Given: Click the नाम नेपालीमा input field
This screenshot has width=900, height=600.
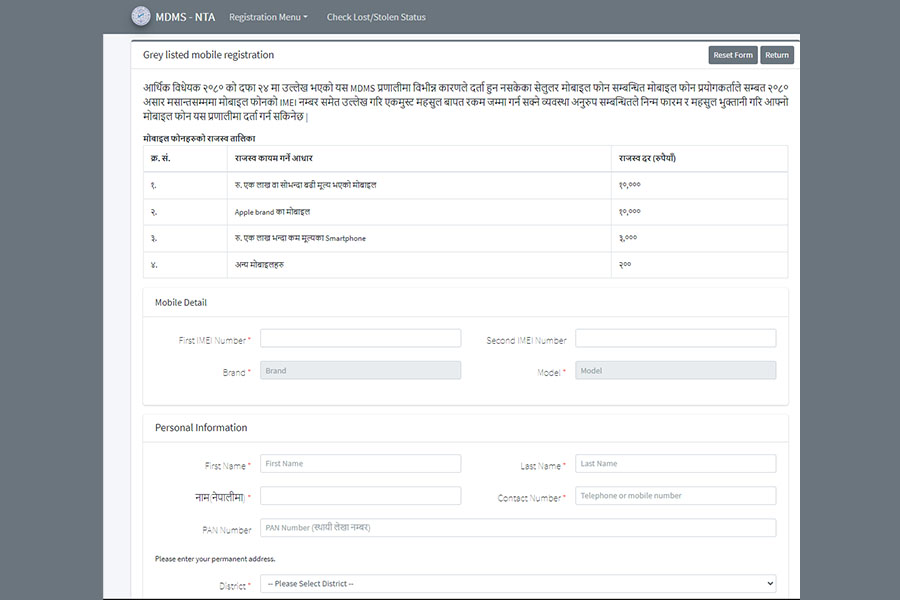Looking at the screenshot, I should 360,495.
